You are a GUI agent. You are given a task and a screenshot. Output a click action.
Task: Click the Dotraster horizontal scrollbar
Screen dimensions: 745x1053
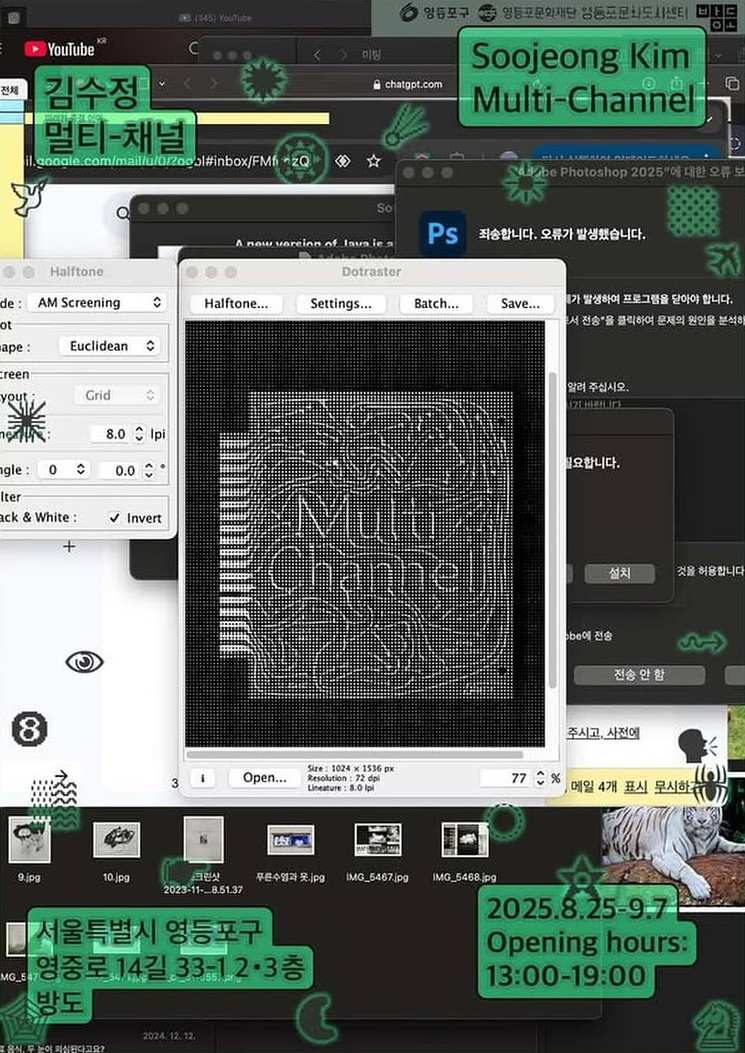(354, 754)
